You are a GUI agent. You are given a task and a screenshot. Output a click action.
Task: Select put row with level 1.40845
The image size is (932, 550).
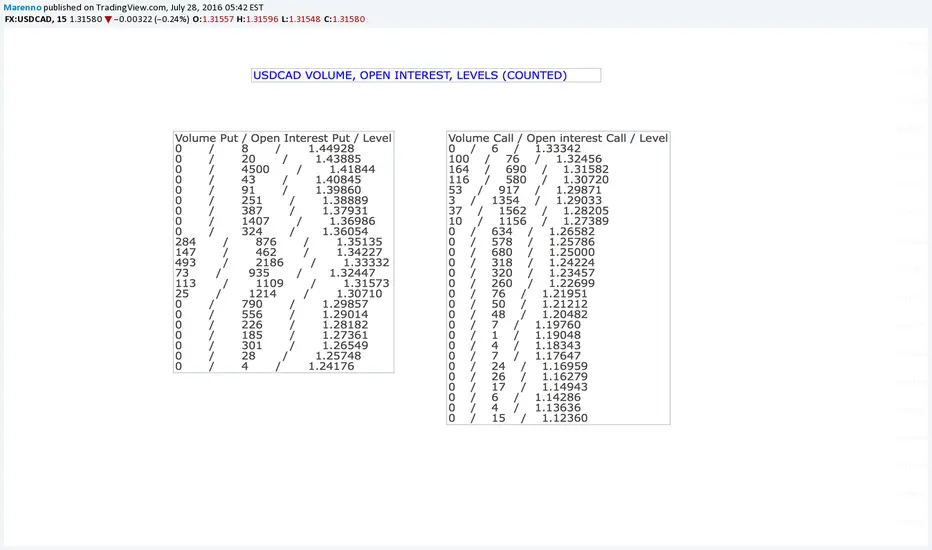click(x=268, y=180)
